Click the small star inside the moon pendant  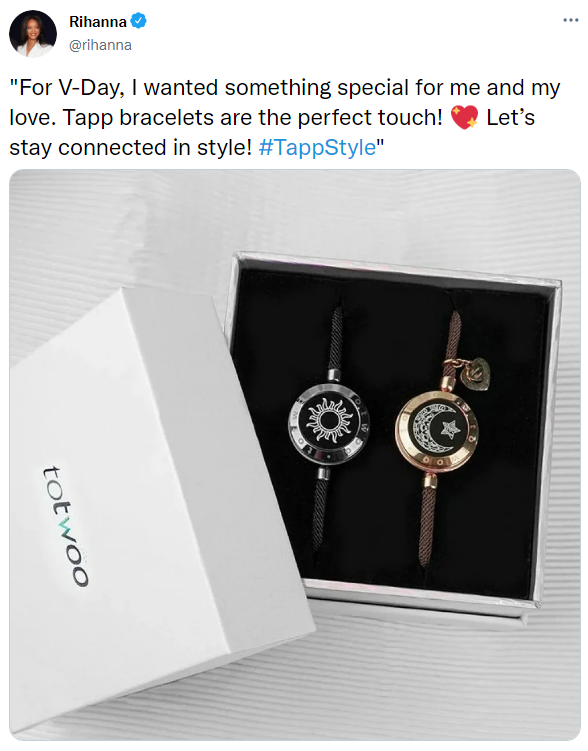tap(450, 428)
